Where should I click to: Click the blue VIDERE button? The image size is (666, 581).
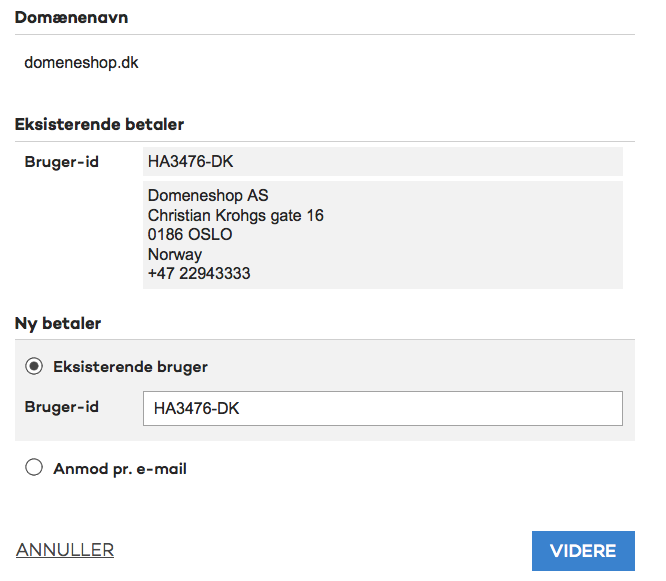click(x=583, y=550)
